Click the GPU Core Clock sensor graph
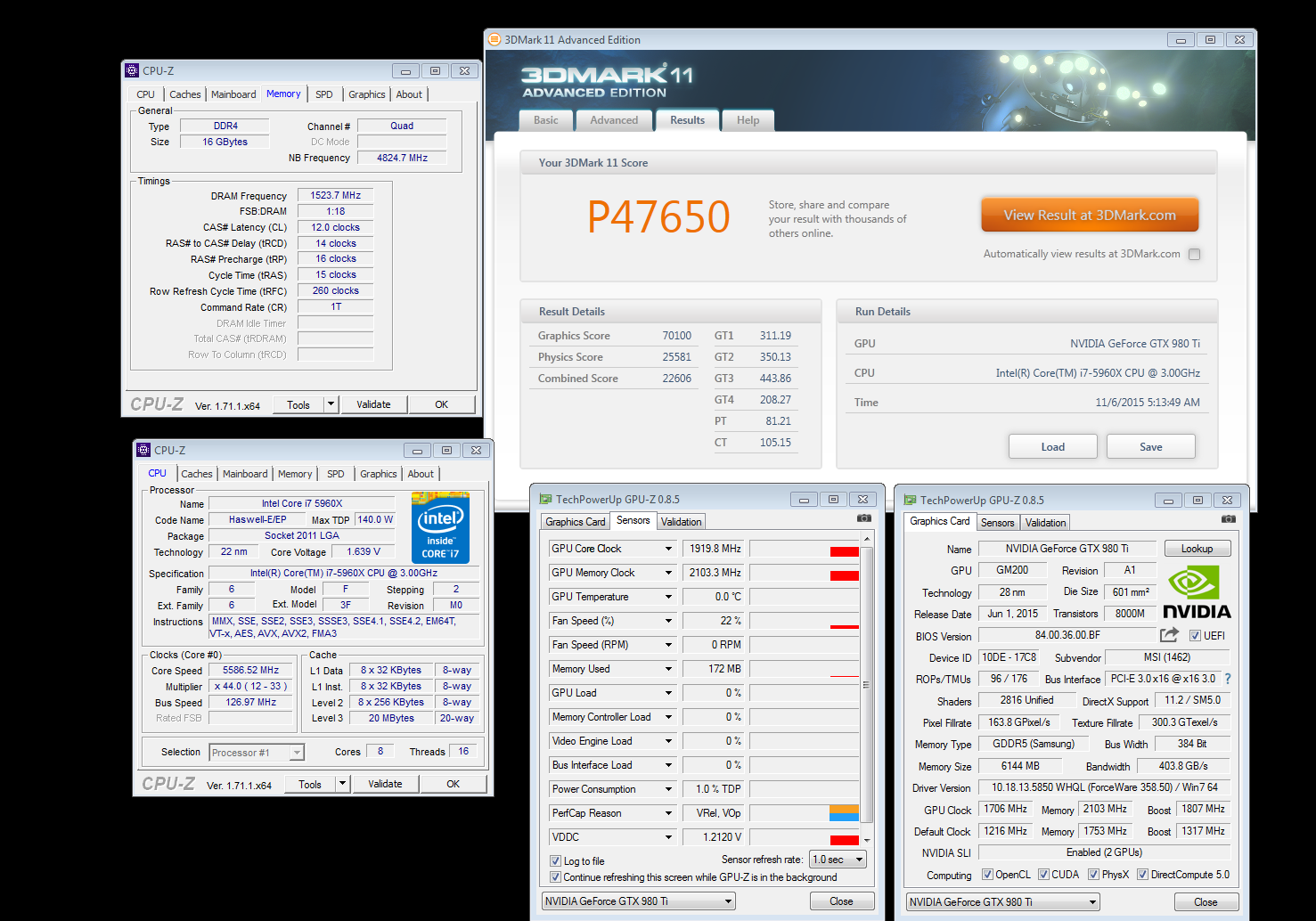The image size is (1316, 921). (x=804, y=549)
